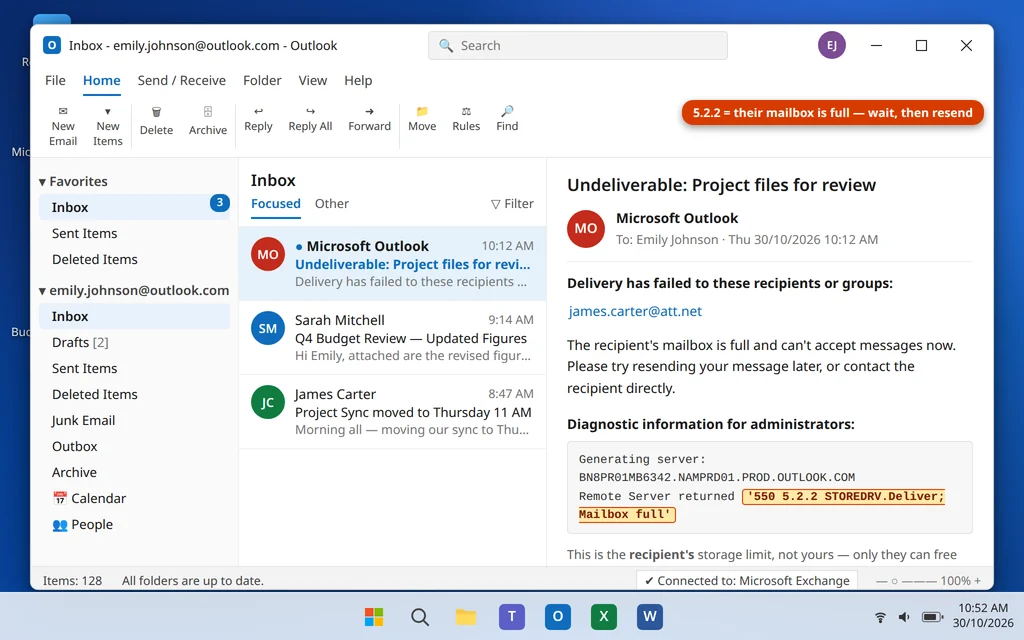Click the Items: 128 status text

(x=72, y=581)
